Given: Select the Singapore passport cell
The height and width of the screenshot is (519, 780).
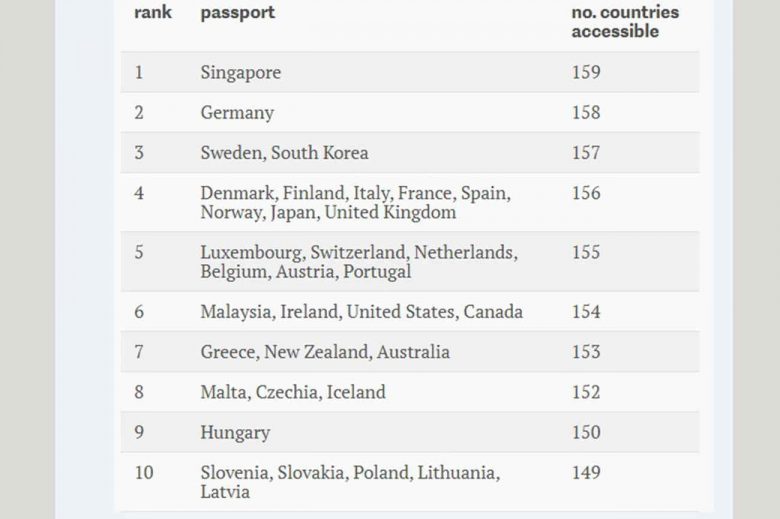Looking at the screenshot, I should click(x=240, y=73).
